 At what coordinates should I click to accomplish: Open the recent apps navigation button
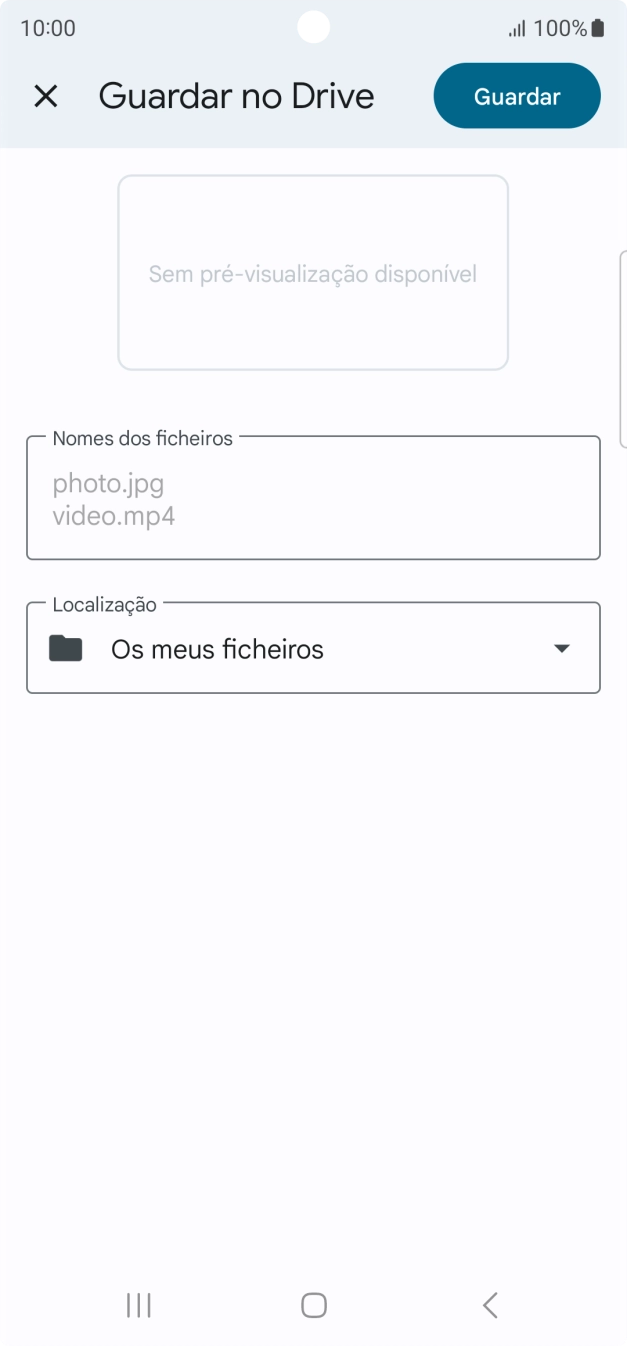(x=138, y=1305)
